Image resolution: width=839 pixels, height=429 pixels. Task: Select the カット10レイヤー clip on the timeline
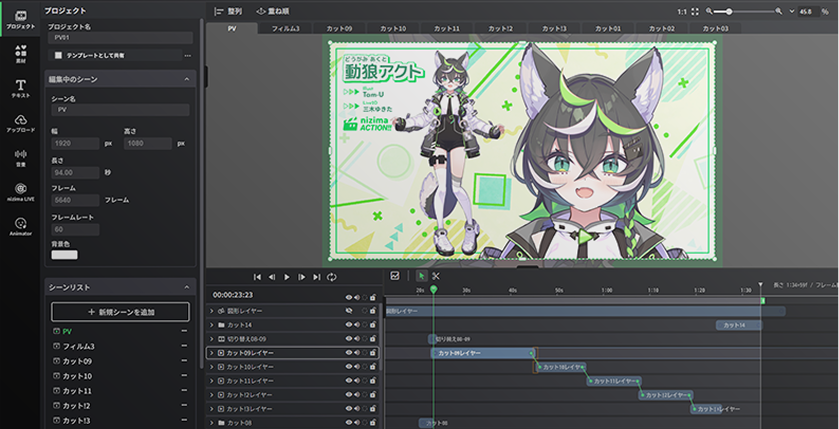[x=561, y=367]
